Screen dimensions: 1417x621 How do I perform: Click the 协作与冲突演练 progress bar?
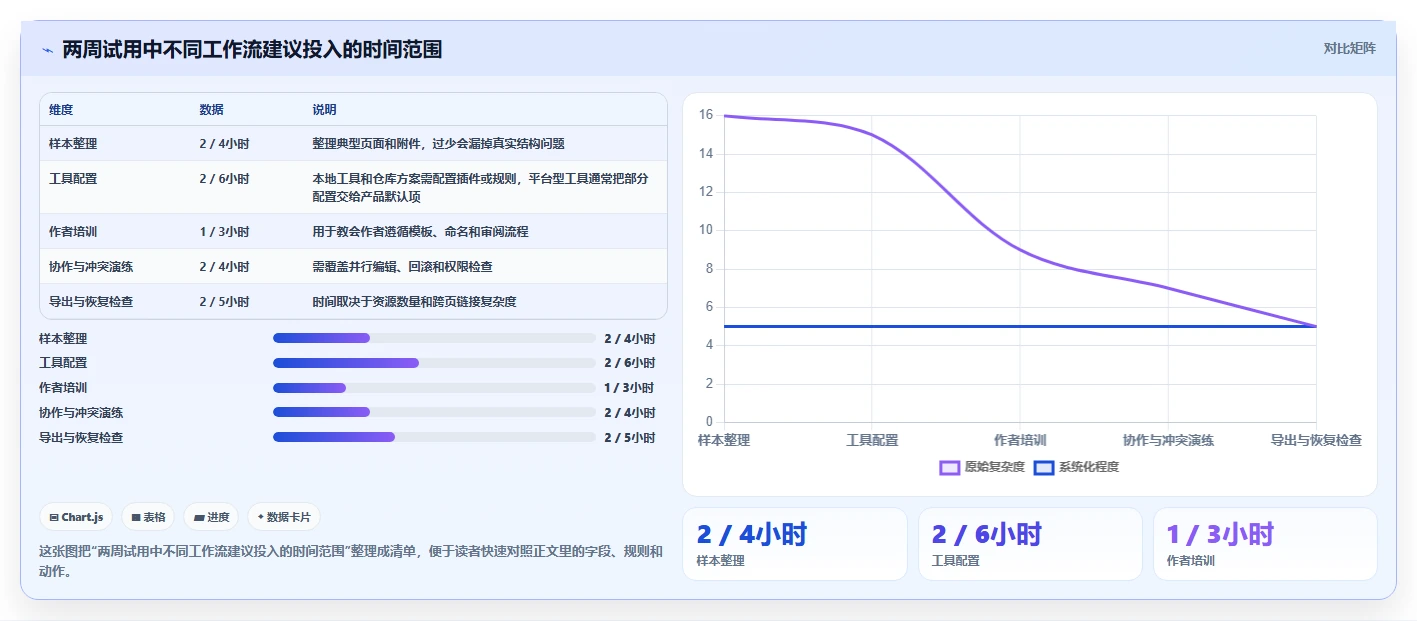(434, 412)
